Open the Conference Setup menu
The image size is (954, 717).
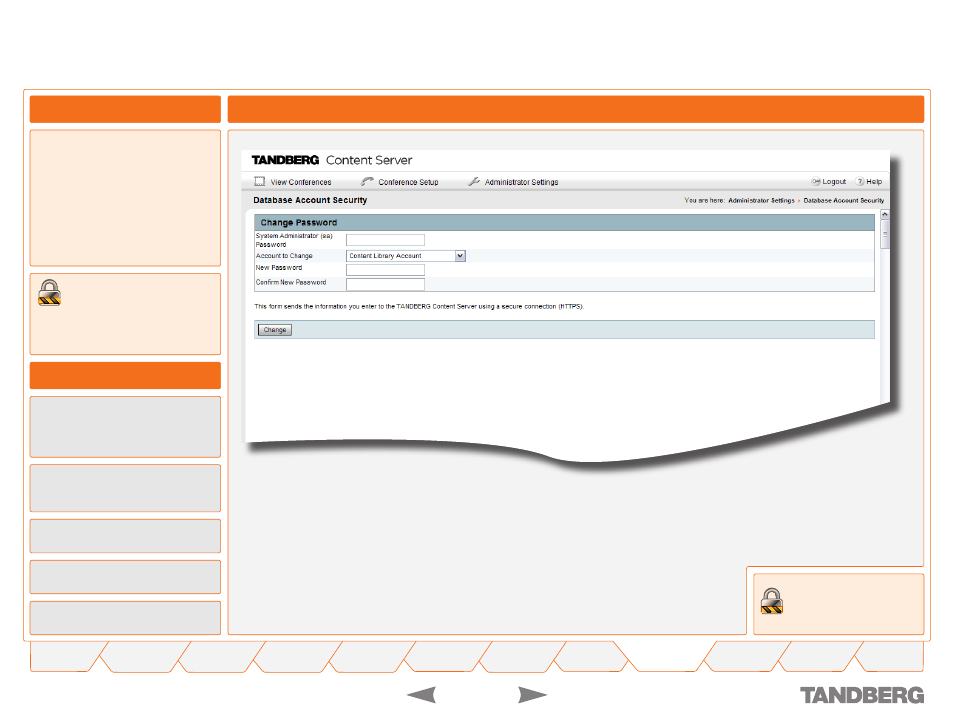pos(399,182)
